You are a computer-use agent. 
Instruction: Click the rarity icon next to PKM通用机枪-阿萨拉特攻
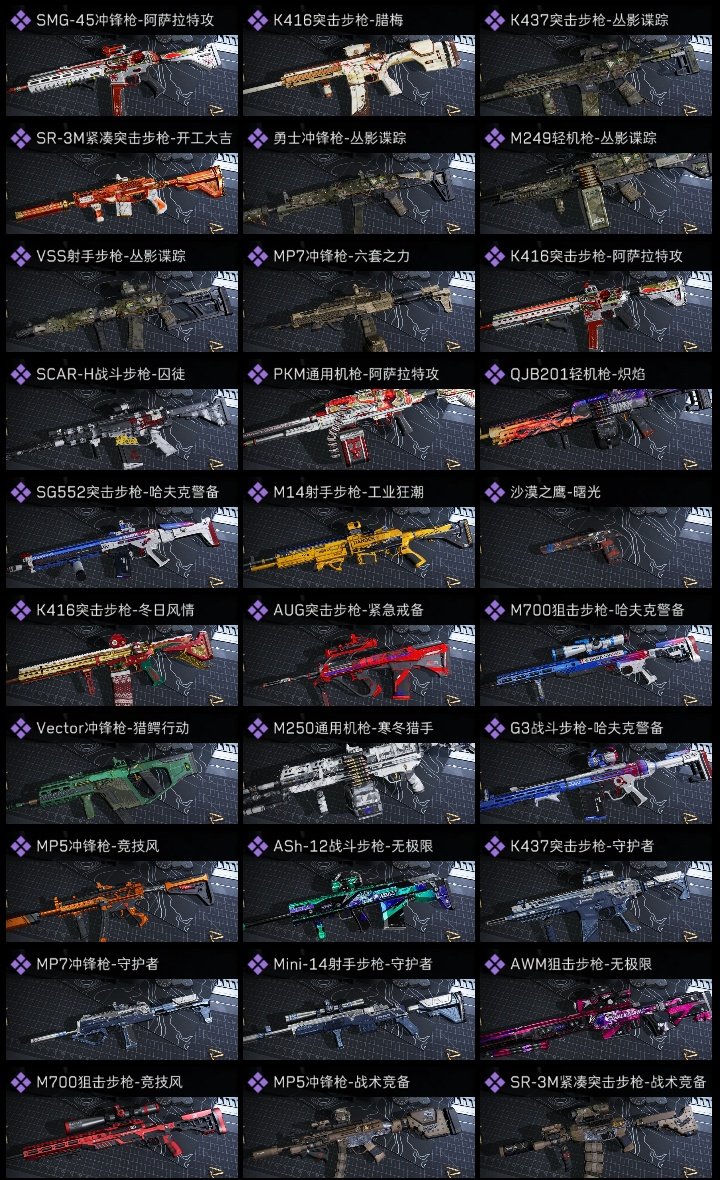coord(257,374)
